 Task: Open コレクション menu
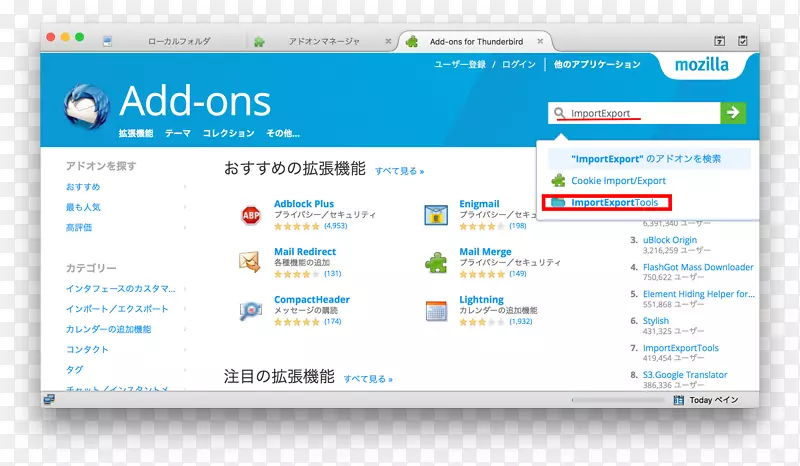[x=229, y=133]
